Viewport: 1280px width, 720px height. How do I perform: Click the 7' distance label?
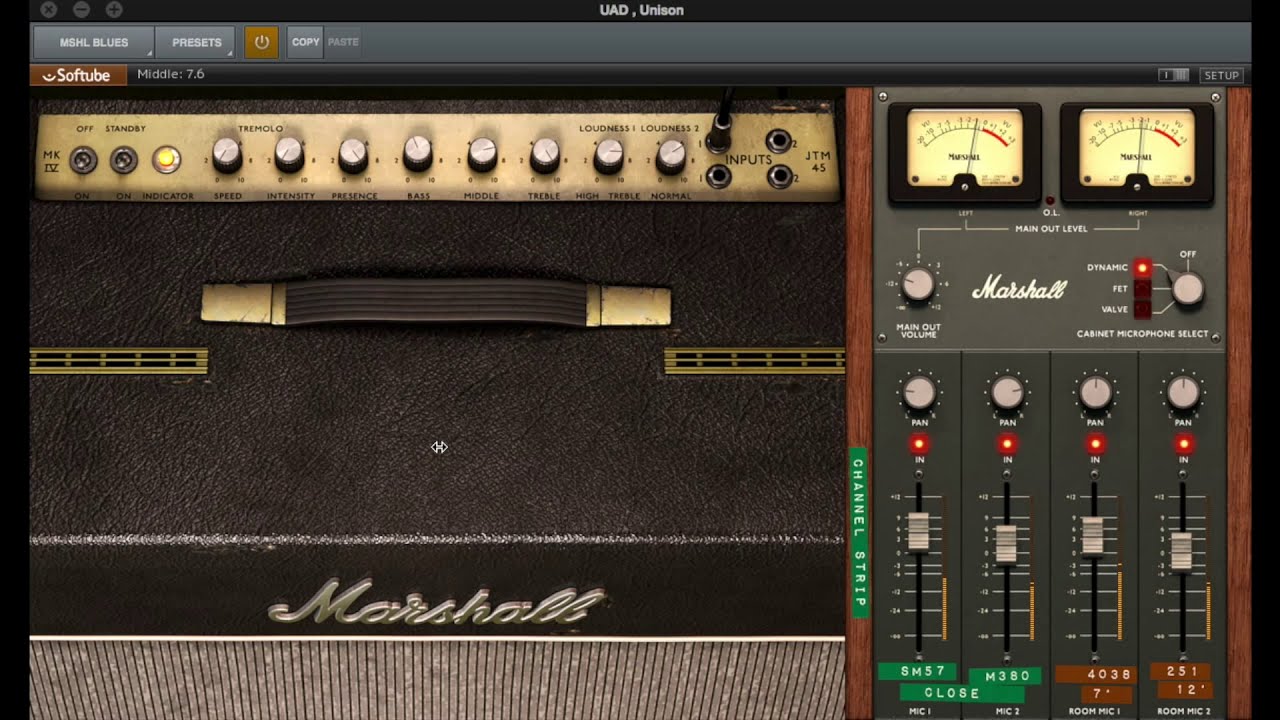point(1106,693)
